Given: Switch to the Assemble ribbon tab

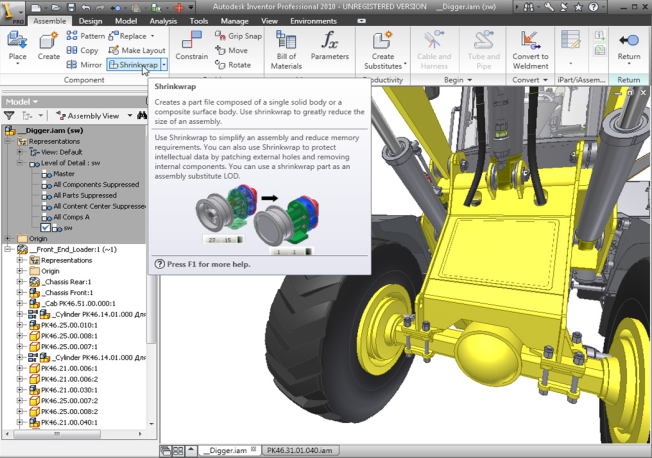Looking at the screenshot, I should click(49, 21).
